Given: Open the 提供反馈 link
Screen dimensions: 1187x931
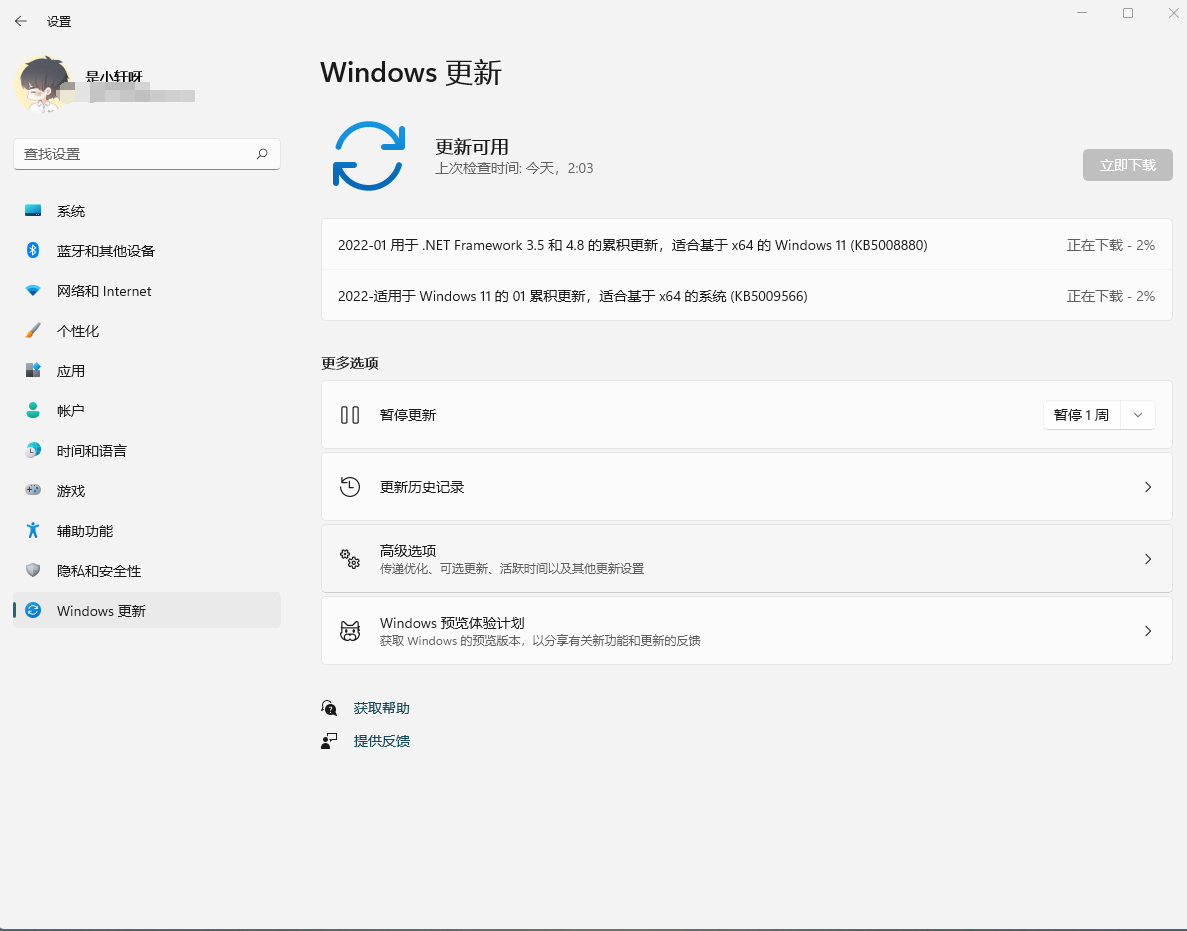Looking at the screenshot, I should click(x=380, y=741).
